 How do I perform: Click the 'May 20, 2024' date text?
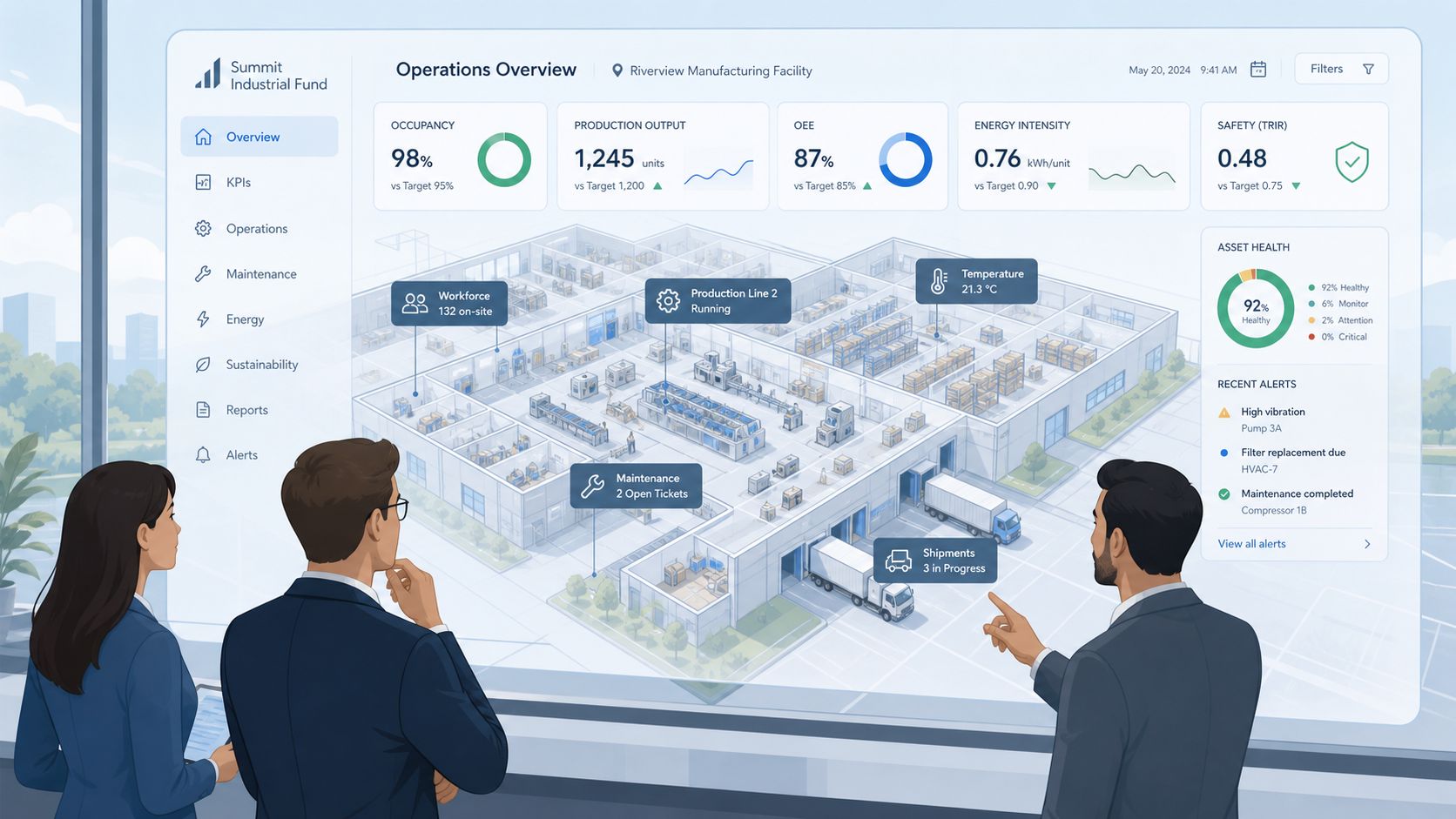click(1159, 70)
